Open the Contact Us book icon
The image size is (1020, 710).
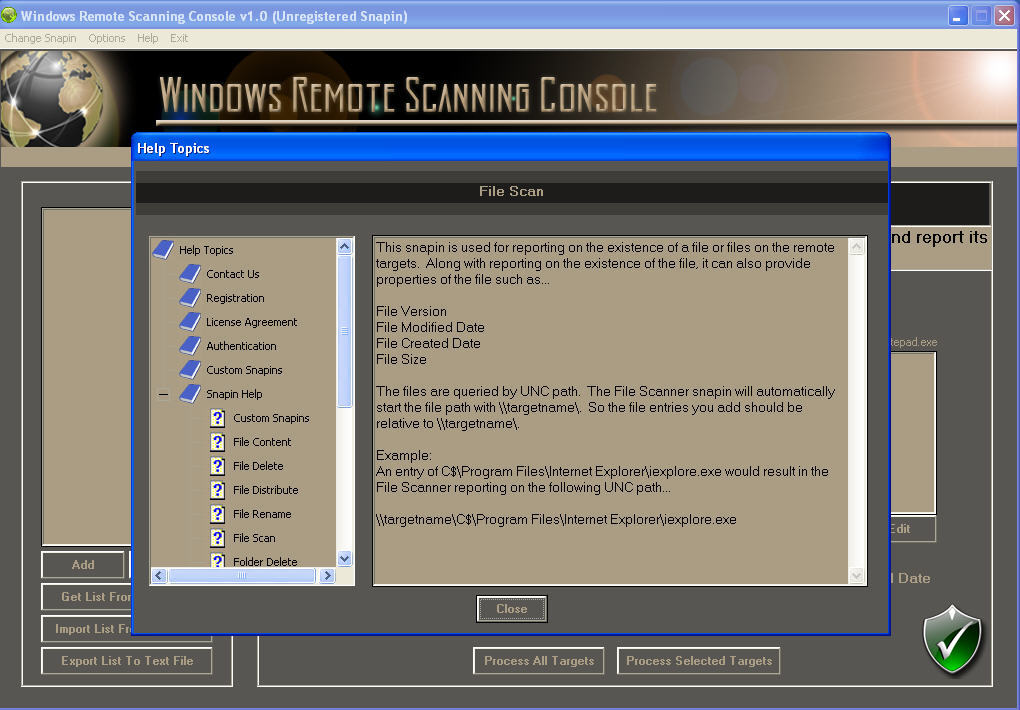click(190, 274)
